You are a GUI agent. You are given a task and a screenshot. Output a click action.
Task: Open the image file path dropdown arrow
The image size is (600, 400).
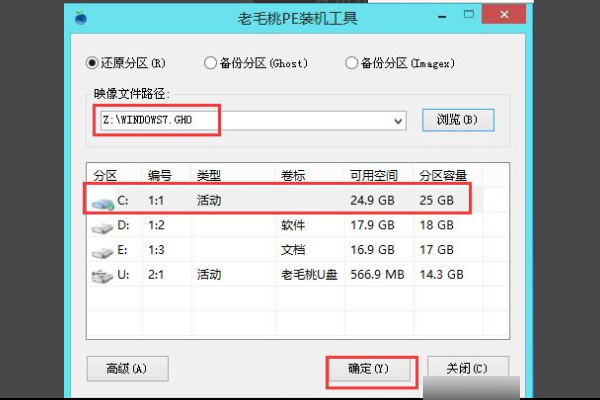(x=398, y=121)
